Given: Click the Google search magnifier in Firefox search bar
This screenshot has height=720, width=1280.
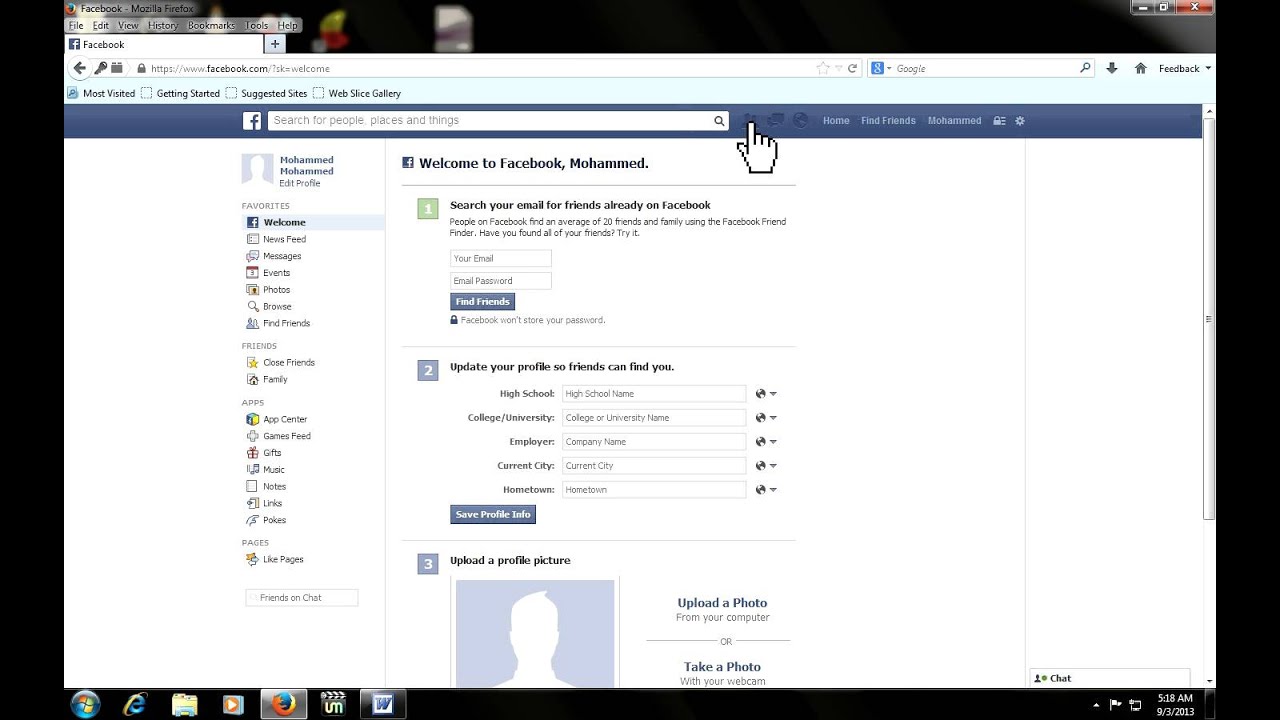Looking at the screenshot, I should pyautogui.click(x=1085, y=68).
